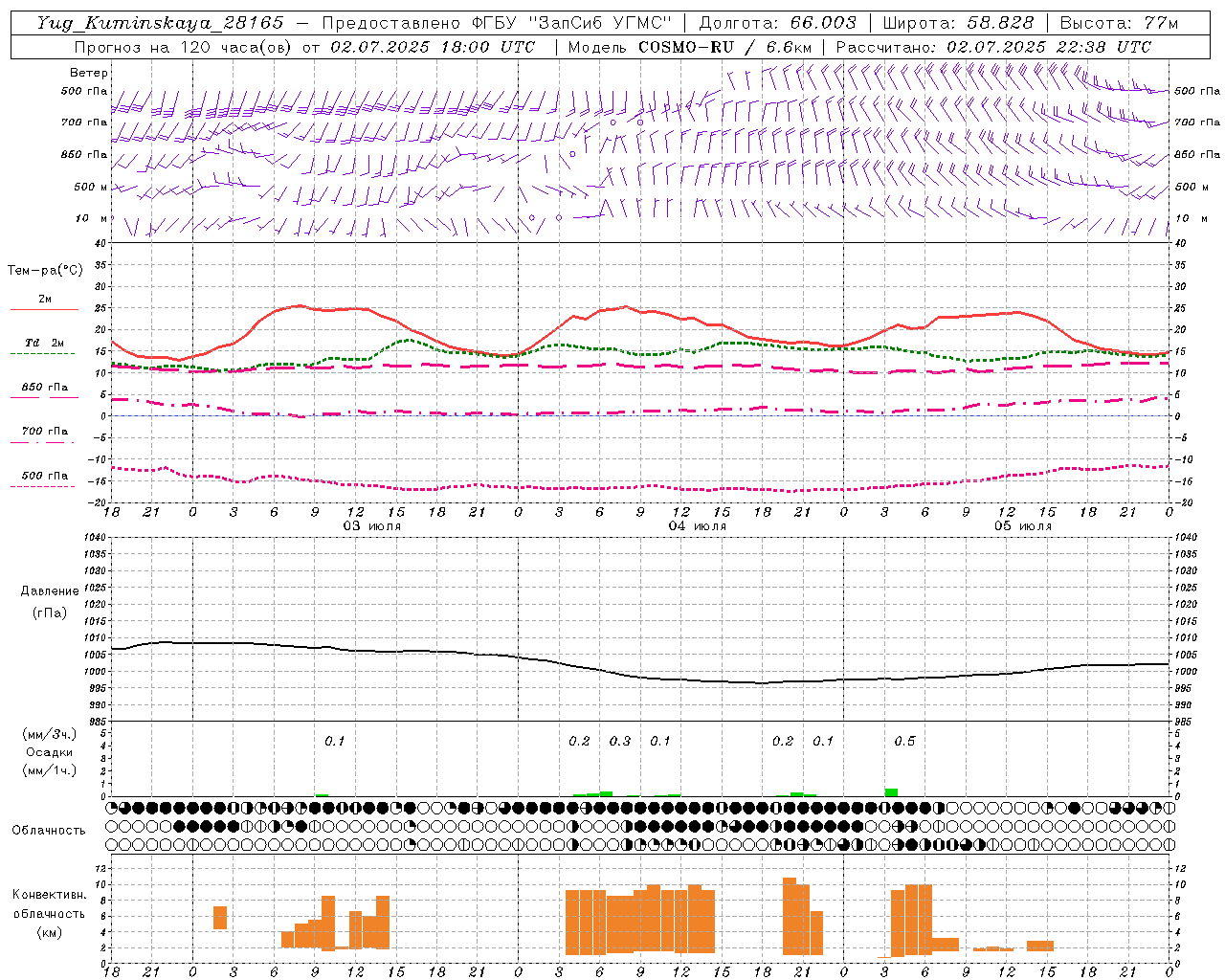Click the longitude value Долгота: 66.003

[777, 23]
